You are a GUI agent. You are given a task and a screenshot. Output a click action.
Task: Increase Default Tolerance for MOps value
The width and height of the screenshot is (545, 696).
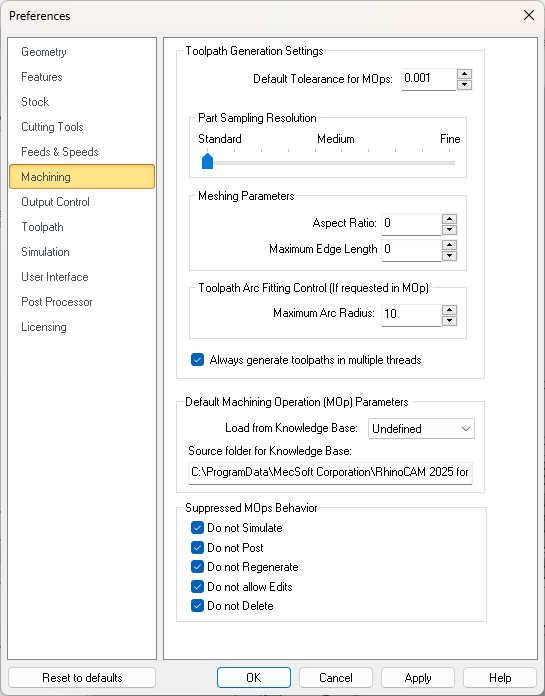tap(464, 74)
